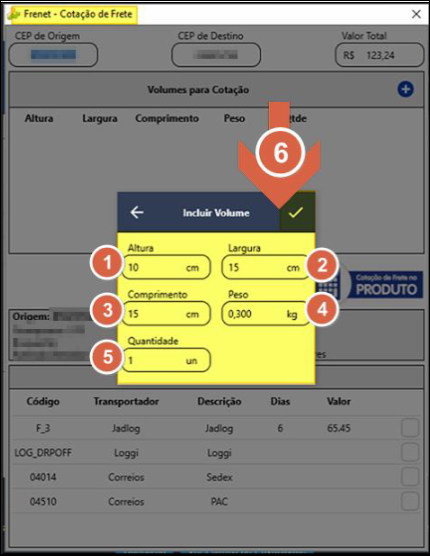Select the Jadlog F_3 quote checkbox
This screenshot has height=556, width=430.
click(410, 428)
